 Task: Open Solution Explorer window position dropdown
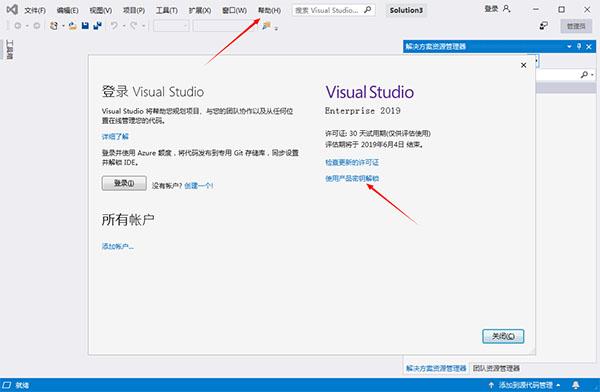pyautogui.click(x=569, y=46)
